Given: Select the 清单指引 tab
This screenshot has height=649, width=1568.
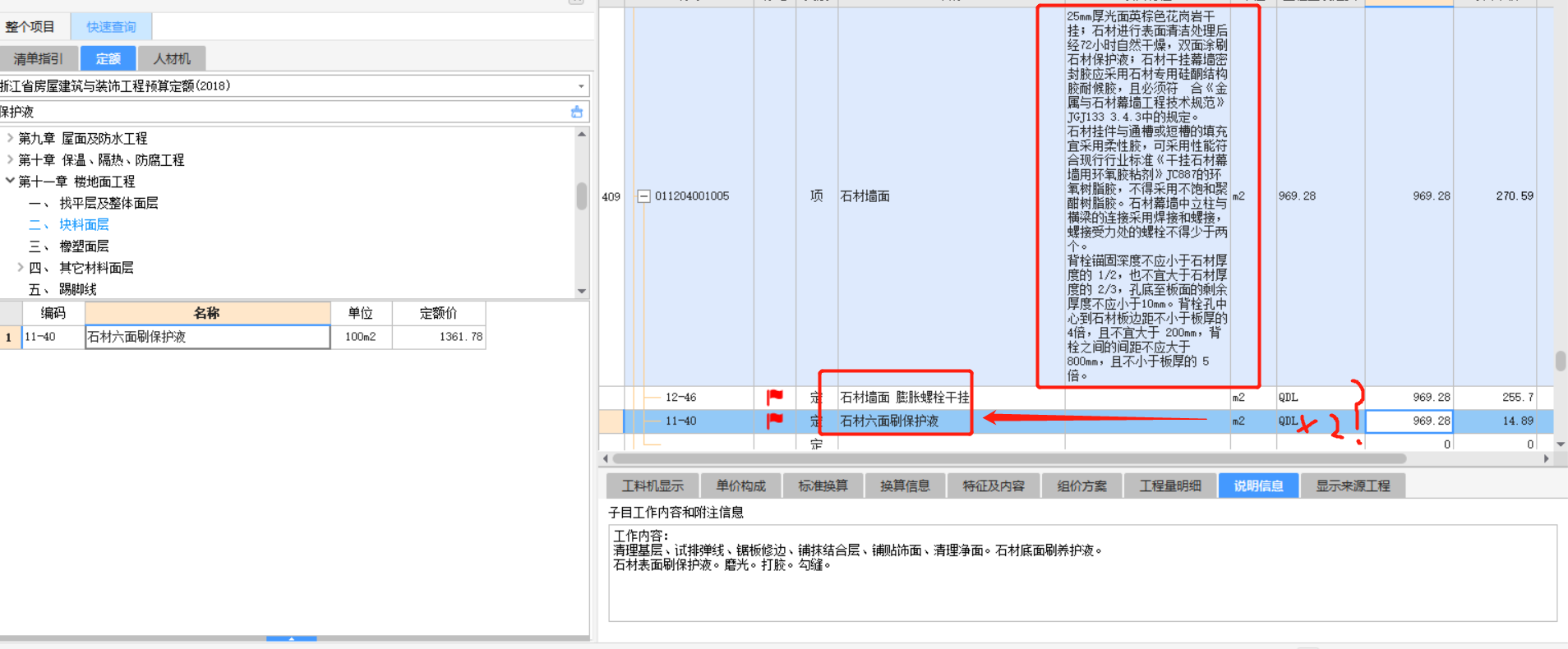Looking at the screenshot, I should (x=38, y=58).
